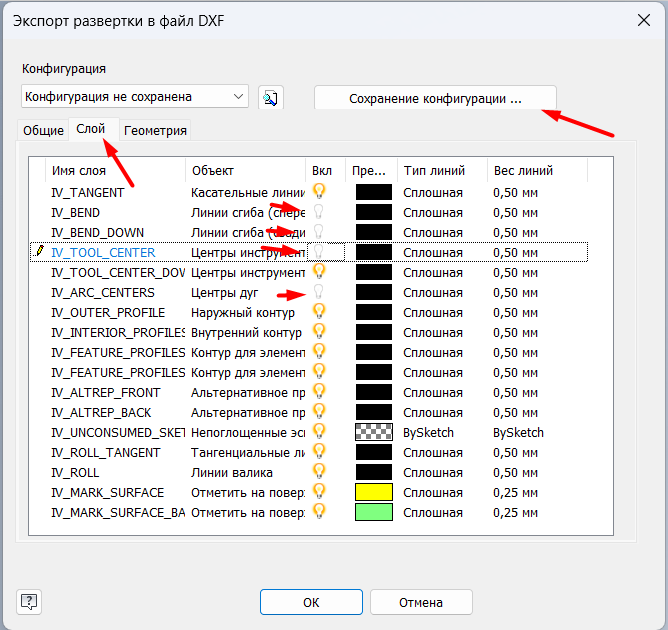Screen dimensions: 668x630
Task: Click Линии валика object cell
Action: 232,473
